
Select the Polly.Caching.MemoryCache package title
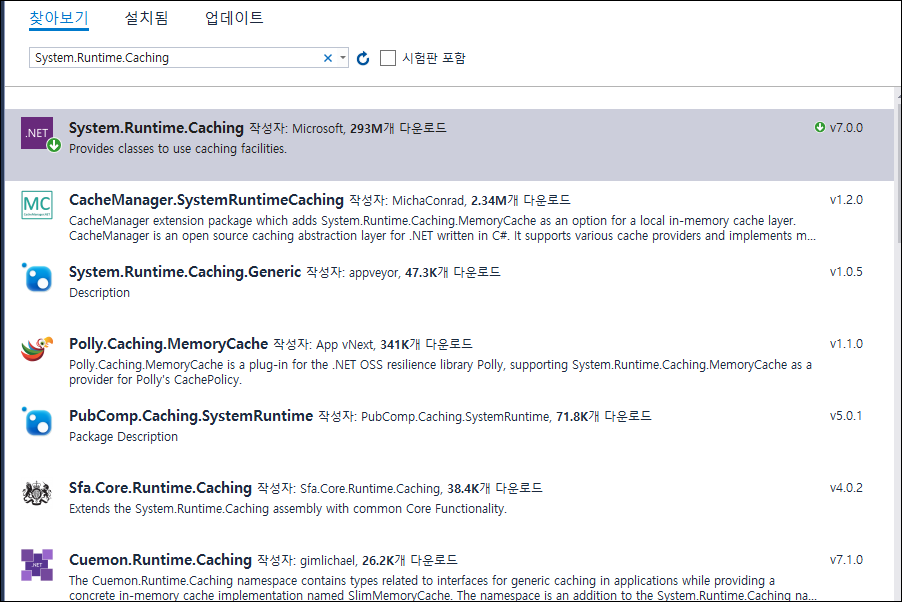tap(168, 344)
